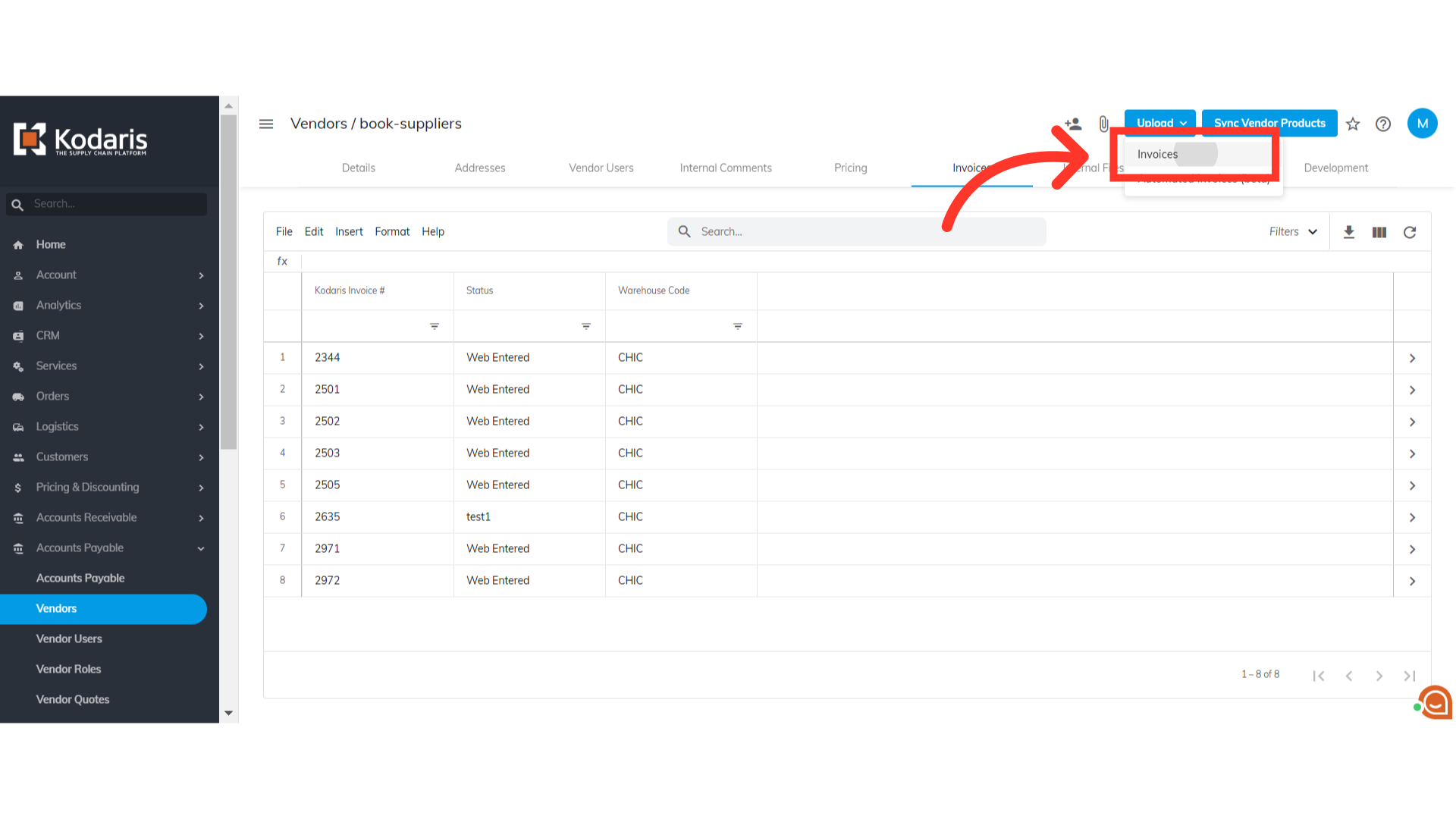The image size is (1456, 819).
Task: Download the invoice table data
Action: point(1349,232)
